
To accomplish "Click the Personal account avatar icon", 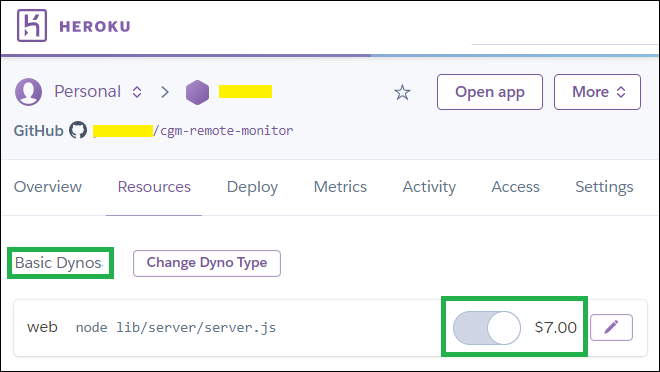I will coord(29,92).
